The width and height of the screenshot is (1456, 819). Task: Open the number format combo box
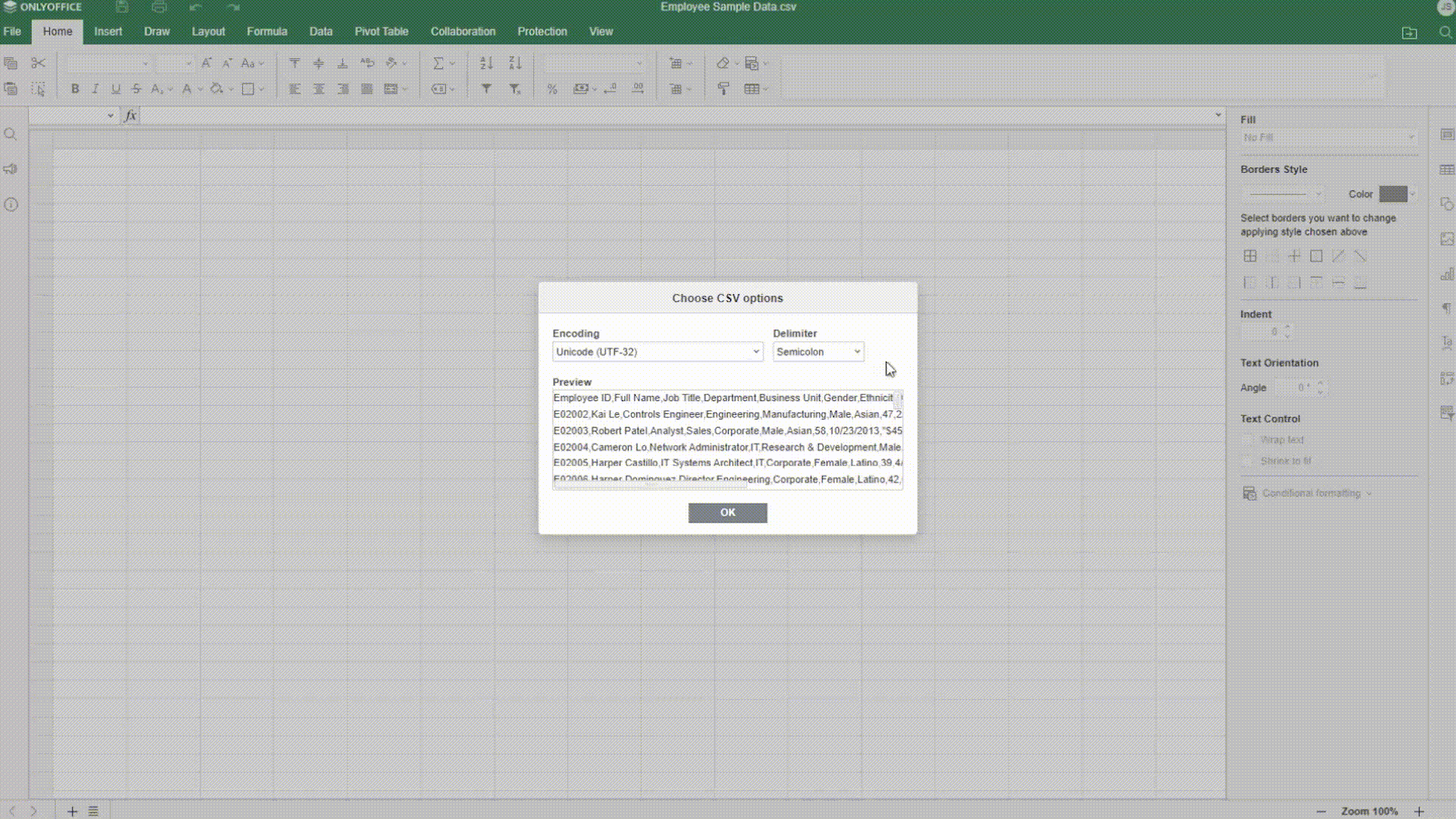coord(594,63)
